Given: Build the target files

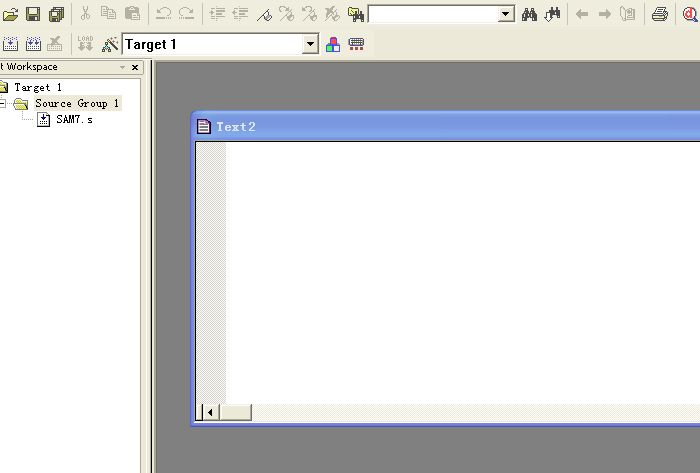Looking at the screenshot, I should [x=33, y=44].
